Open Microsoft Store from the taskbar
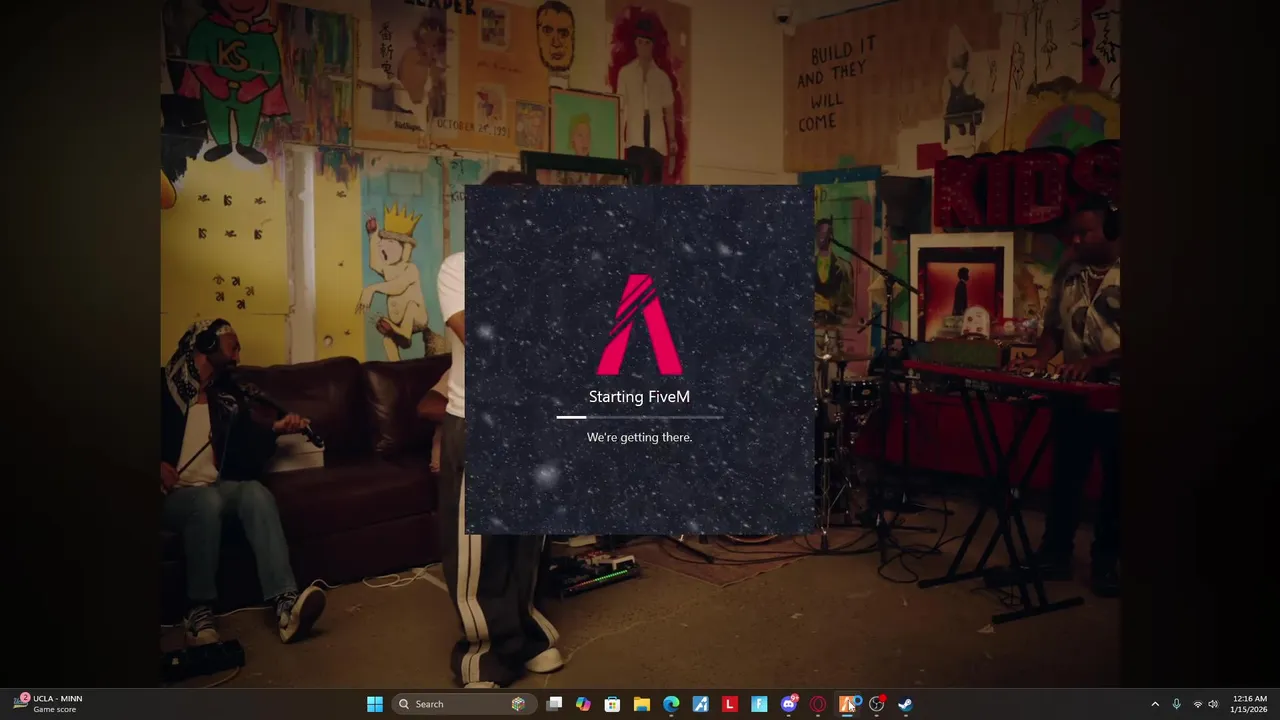Viewport: 1280px width, 720px height. (612, 704)
